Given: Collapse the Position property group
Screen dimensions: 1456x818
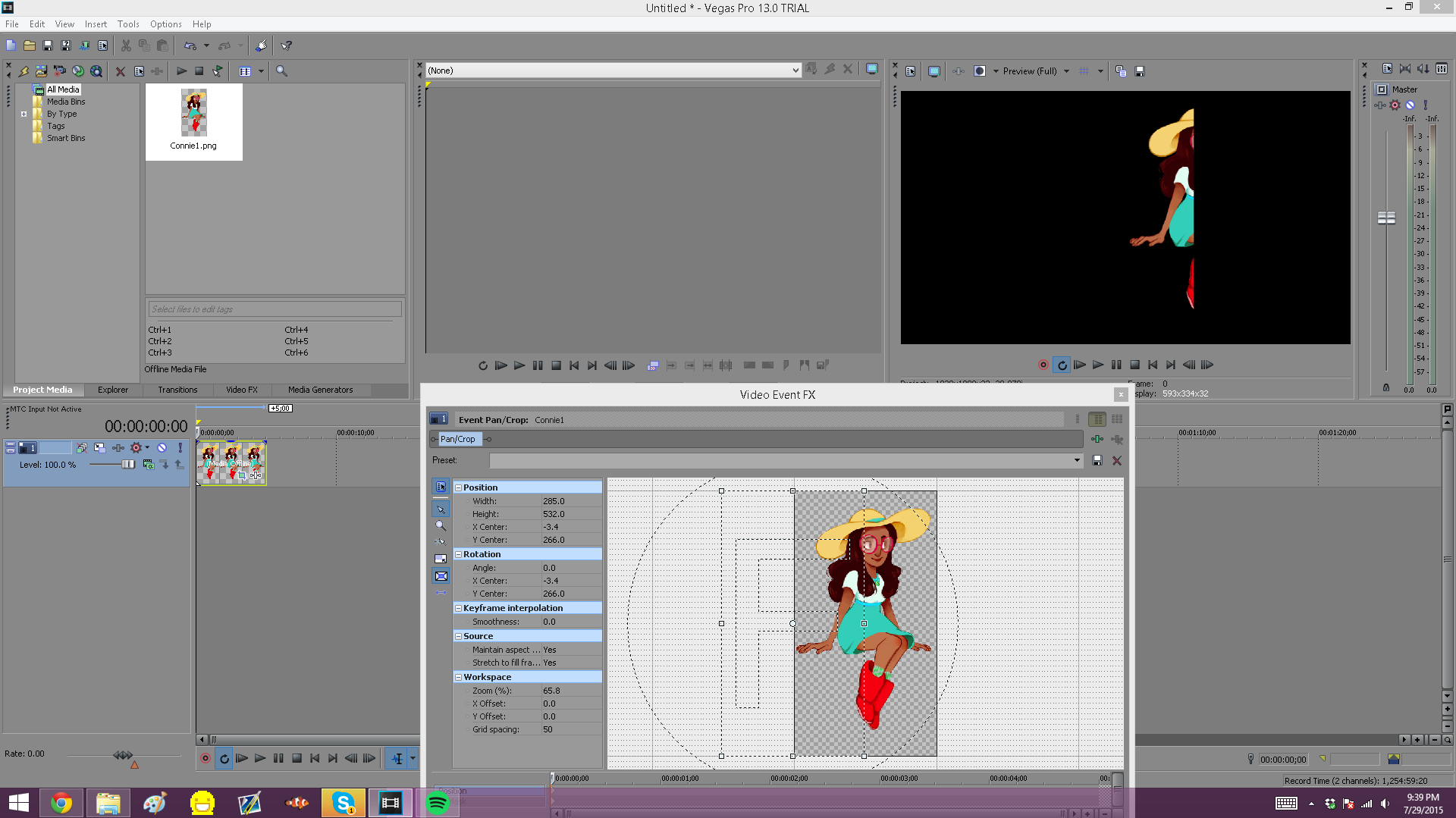Looking at the screenshot, I should click(x=458, y=487).
